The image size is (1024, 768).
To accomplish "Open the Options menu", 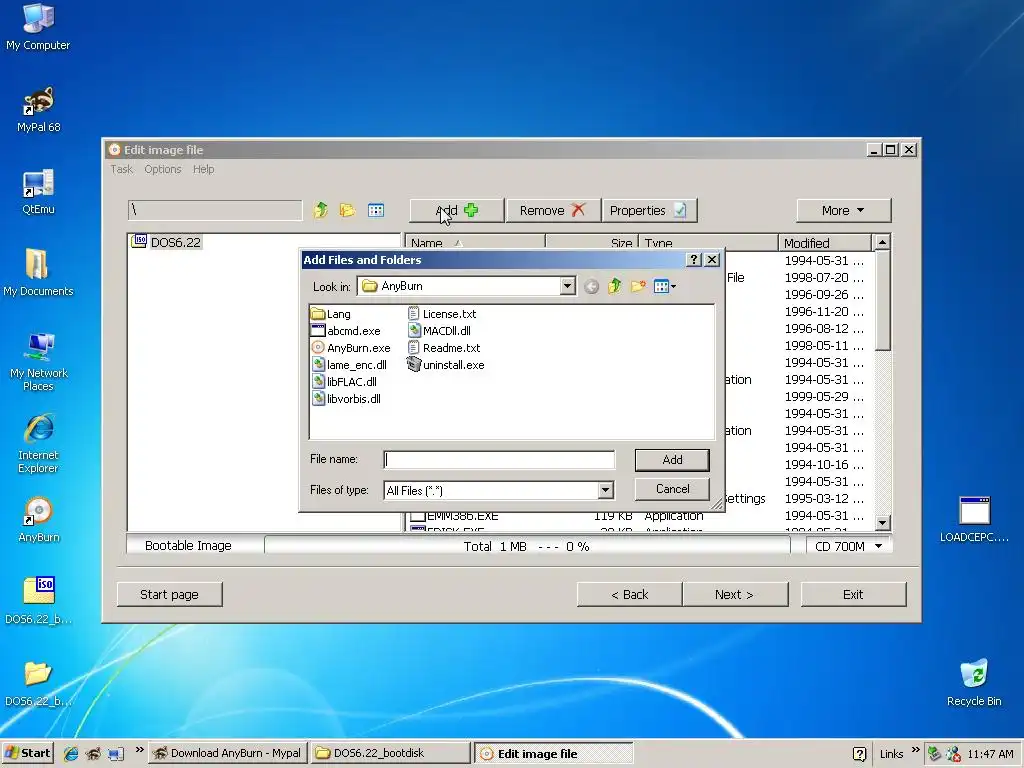I will pos(163,169).
